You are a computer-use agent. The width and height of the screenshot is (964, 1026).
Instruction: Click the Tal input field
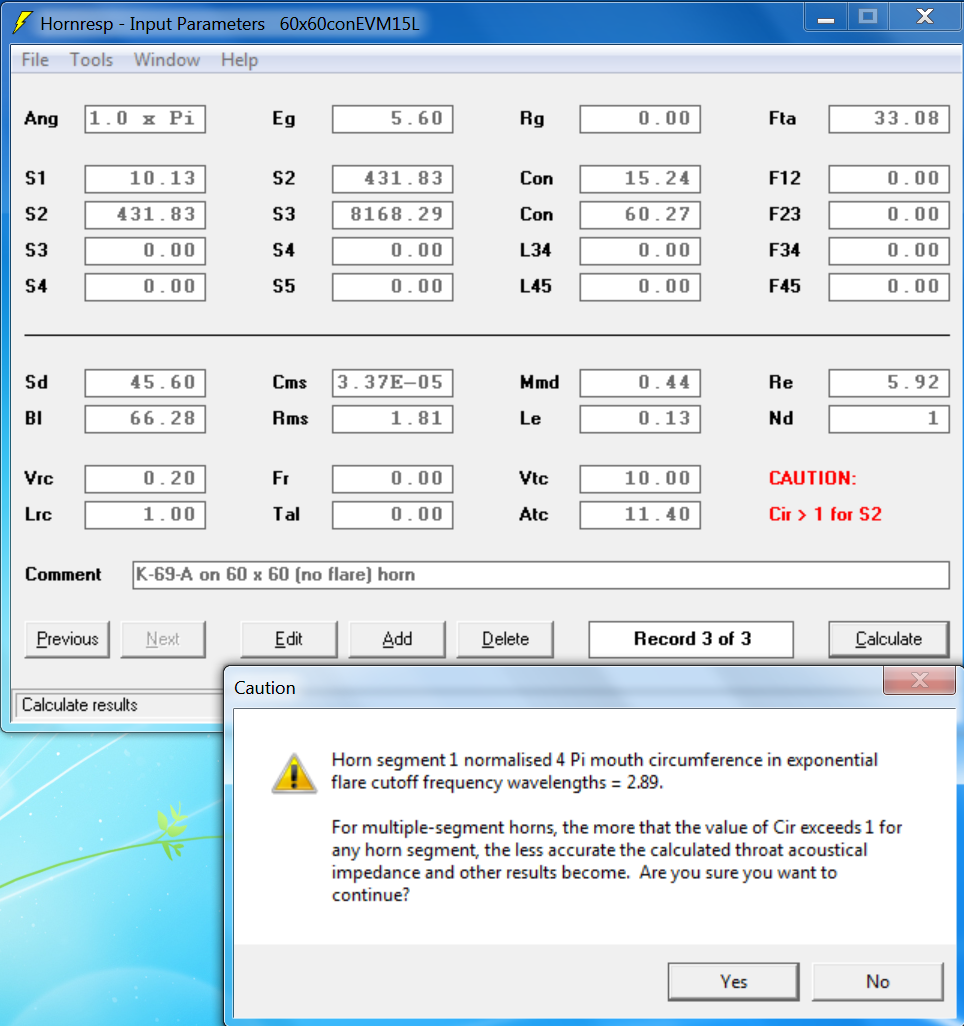(x=393, y=515)
